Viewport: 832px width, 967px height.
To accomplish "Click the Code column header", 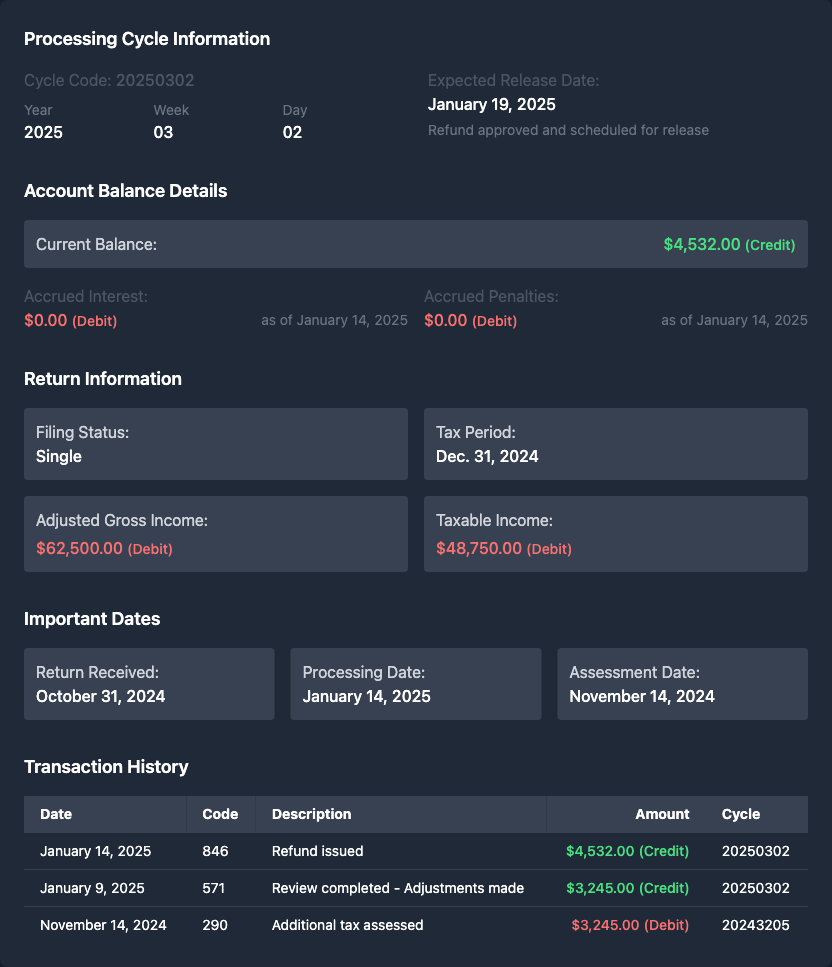I will pos(220,814).
